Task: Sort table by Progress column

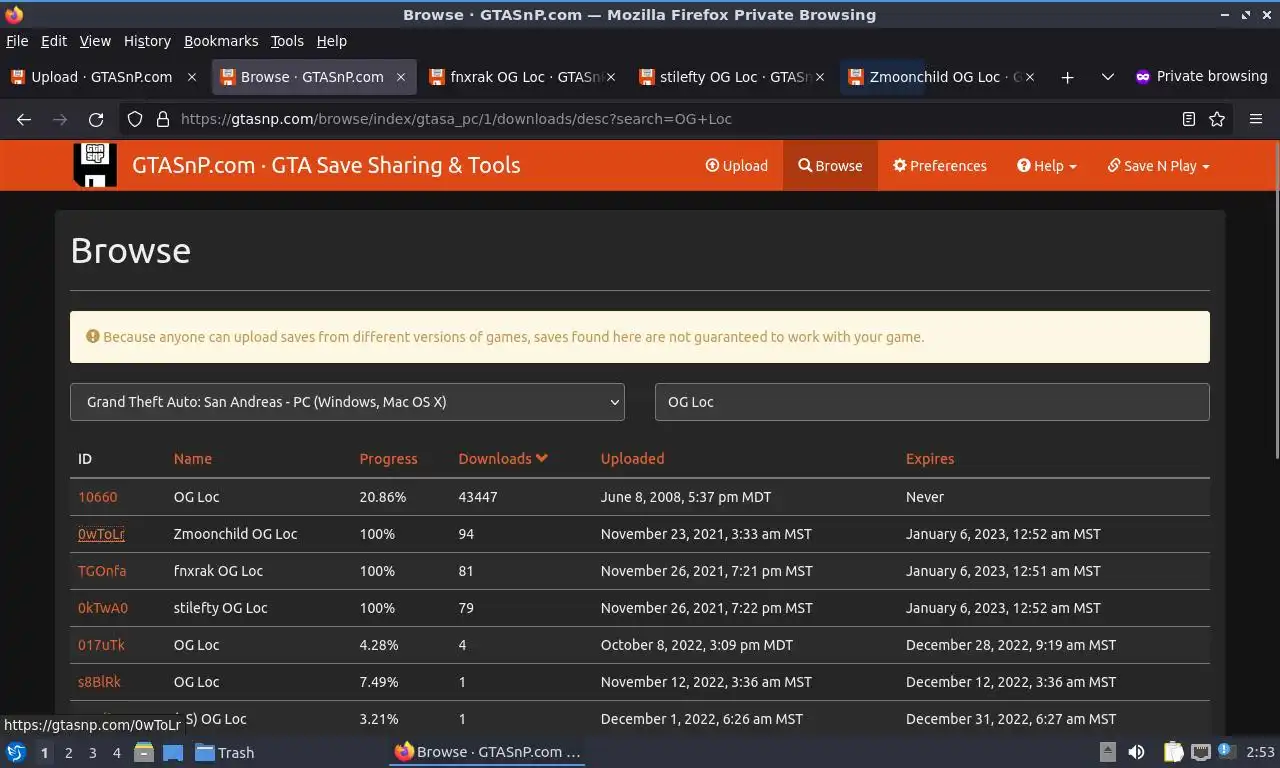Action: pos(389,459)
